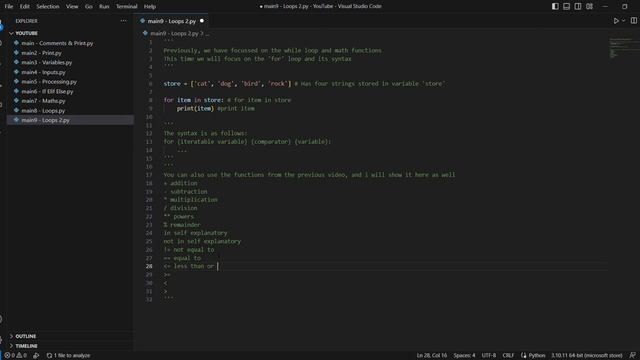This screenshot has height=360, width=640.
Task: Change encoding via 'UTF-8' status item
Action: point(489,356)
